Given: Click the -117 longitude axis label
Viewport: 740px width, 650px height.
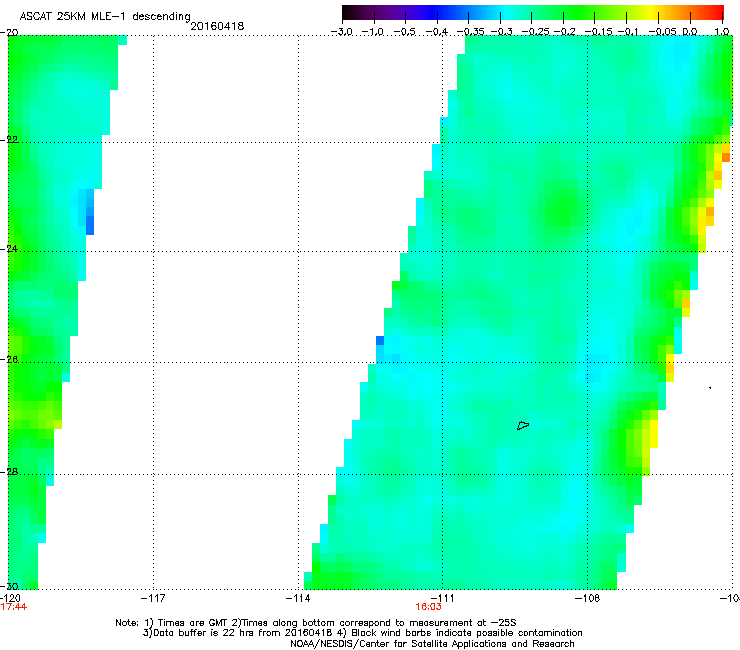Looking at the screenshot, I should point(153,598).
